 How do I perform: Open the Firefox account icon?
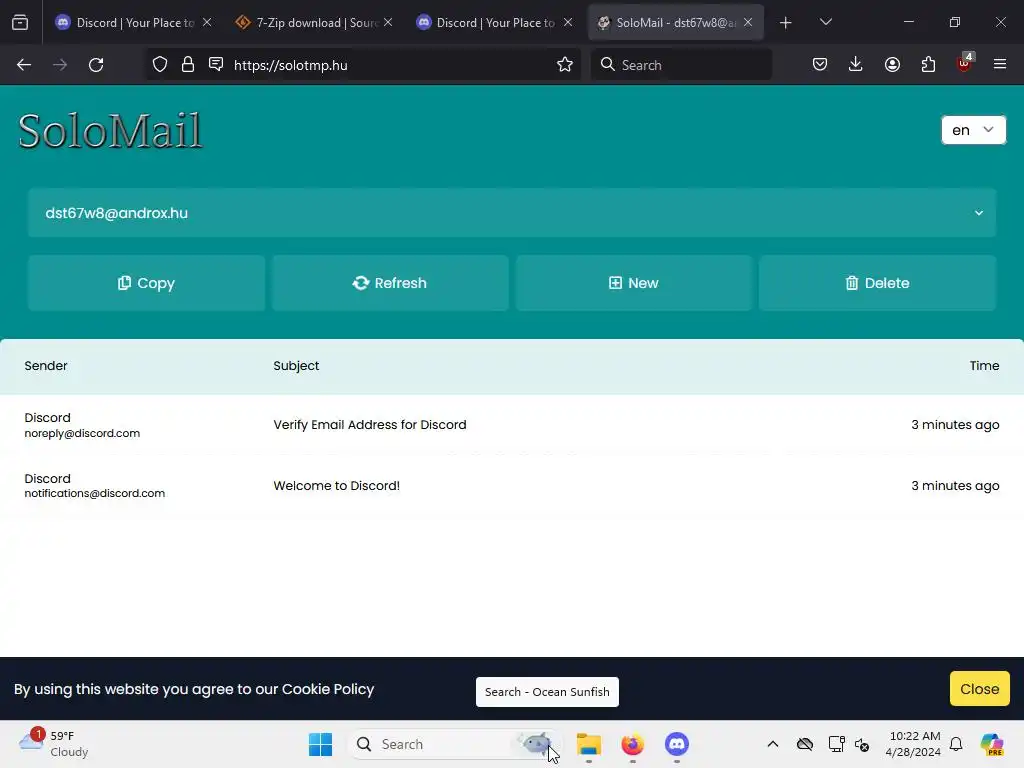(892, 65)
